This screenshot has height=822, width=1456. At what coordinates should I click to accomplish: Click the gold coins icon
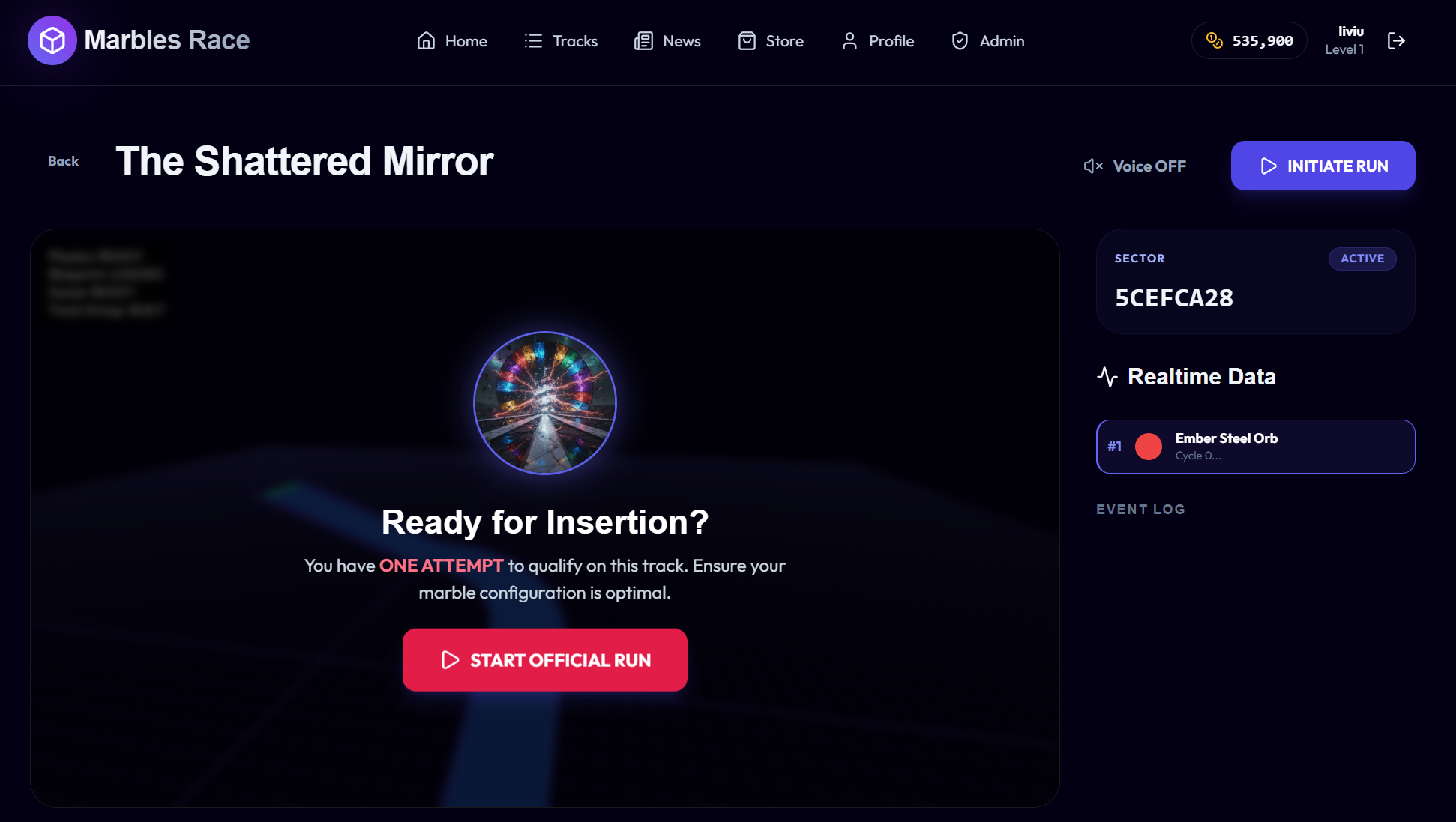1214,40
